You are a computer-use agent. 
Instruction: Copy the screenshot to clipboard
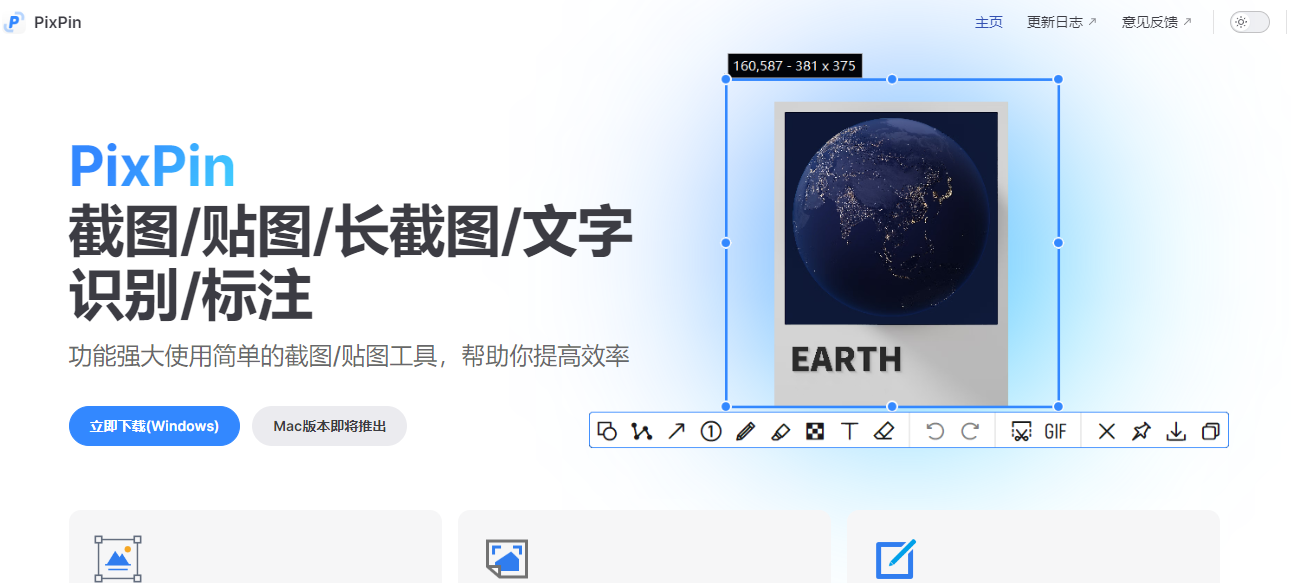[1210, 431]
